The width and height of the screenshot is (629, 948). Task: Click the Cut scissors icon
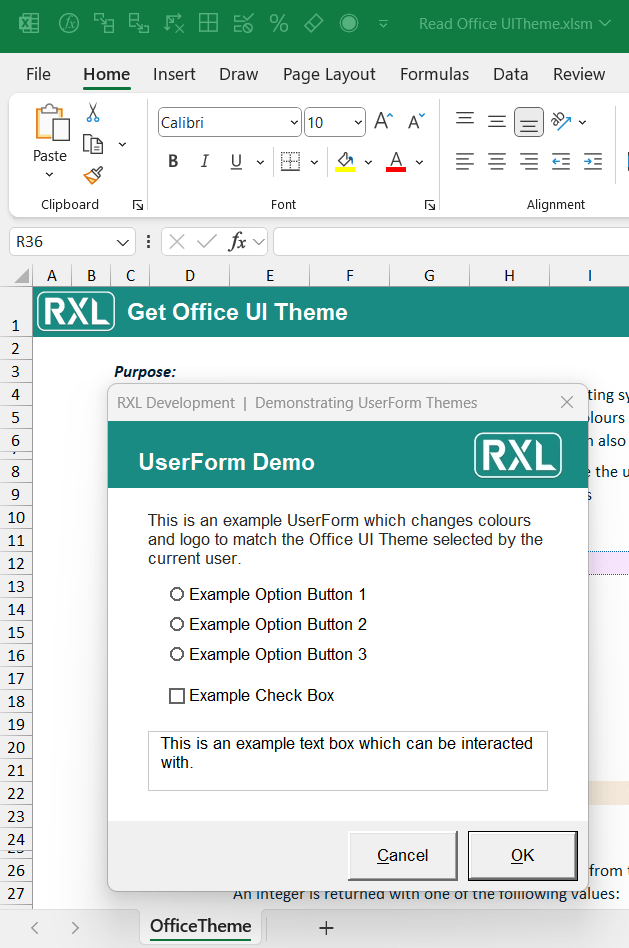tap(93, 113)
